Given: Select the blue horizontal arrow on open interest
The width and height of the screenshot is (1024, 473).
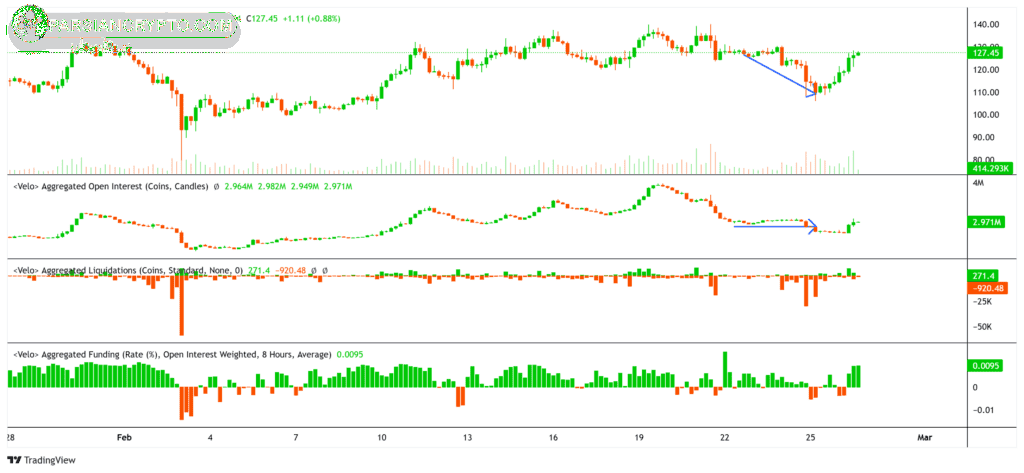Looking at the screenshot, I should point(775,226).
